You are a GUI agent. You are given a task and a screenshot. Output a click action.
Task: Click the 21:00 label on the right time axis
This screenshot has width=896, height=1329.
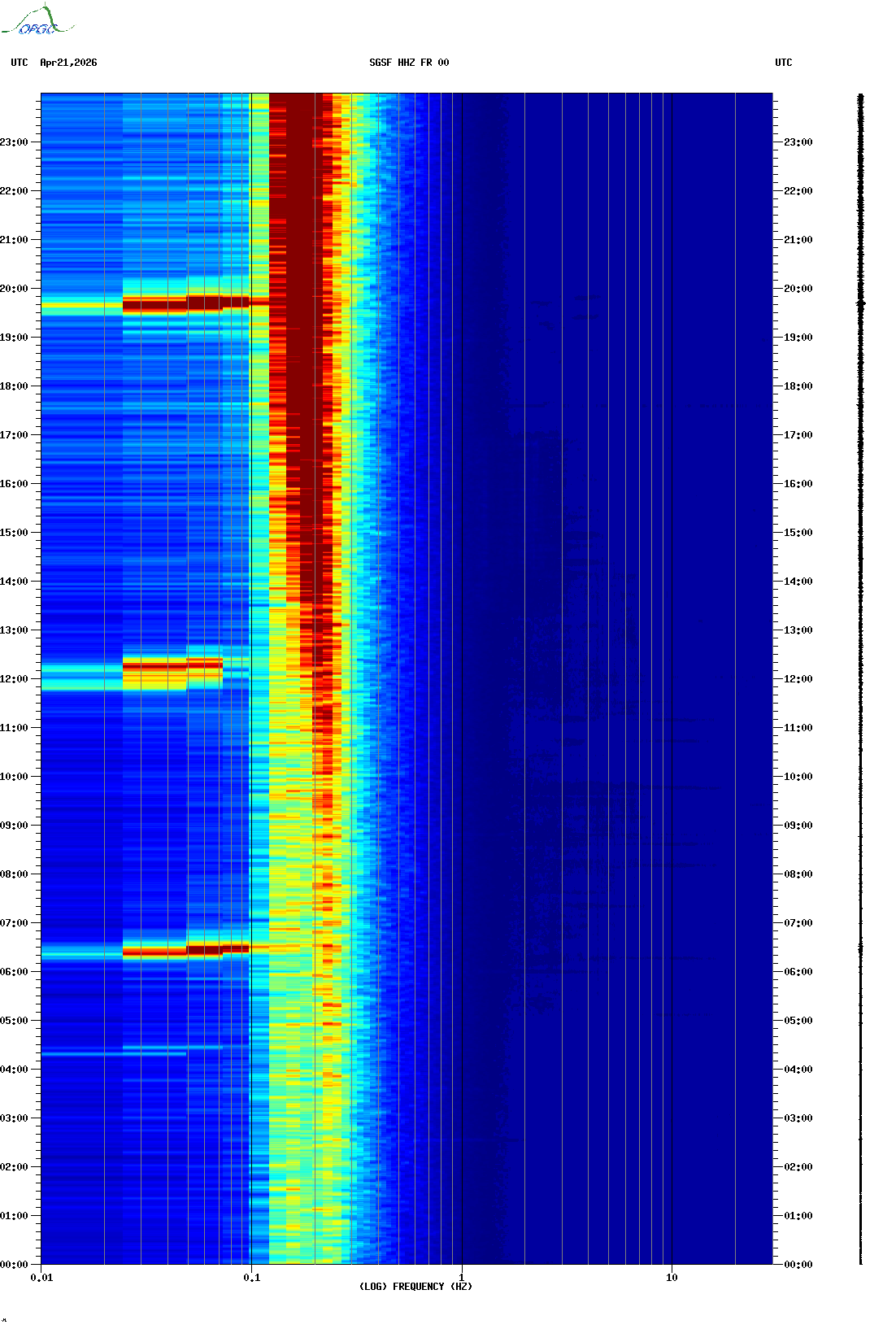(798, 240)
